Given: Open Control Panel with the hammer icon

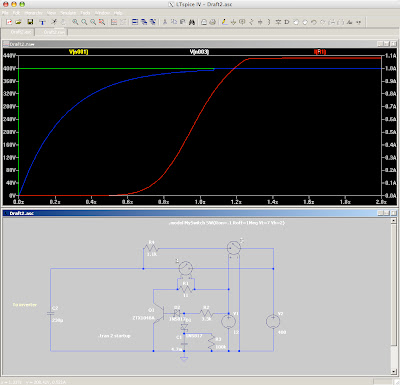Looking at the screenshot, I should (x=42, y=22).
